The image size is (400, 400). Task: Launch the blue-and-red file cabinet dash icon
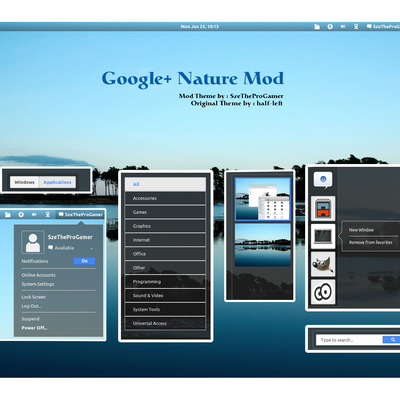coord(323,209)
